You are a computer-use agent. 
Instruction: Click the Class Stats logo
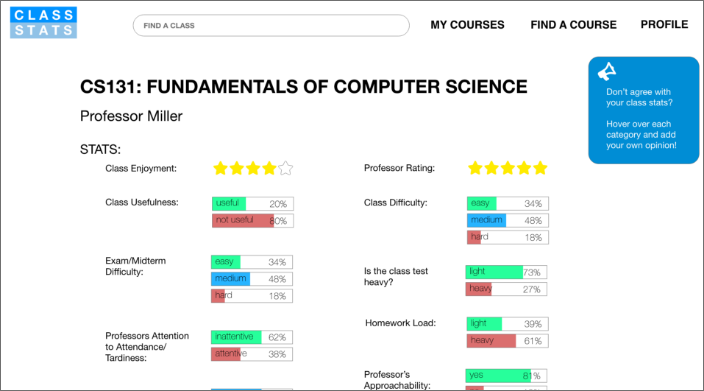pyautogui.click(x=44, y=22)
